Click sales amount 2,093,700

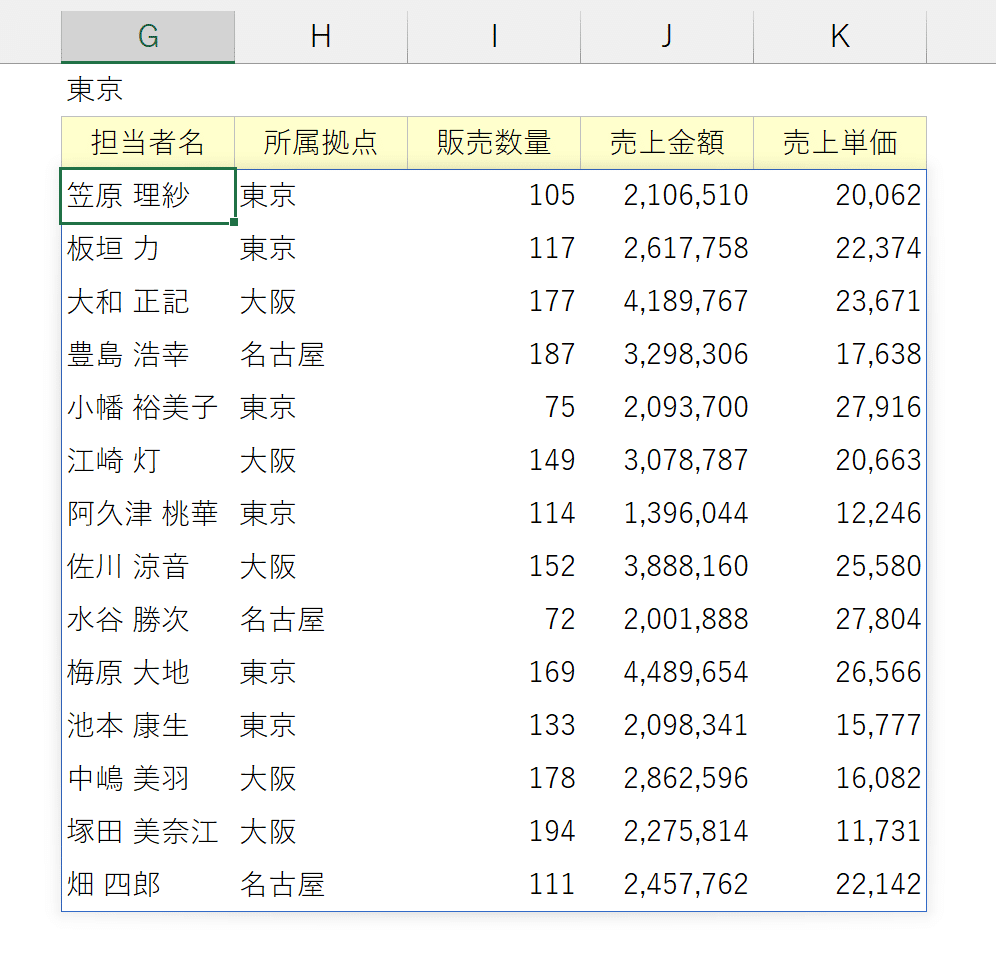[x=667, y=407]
